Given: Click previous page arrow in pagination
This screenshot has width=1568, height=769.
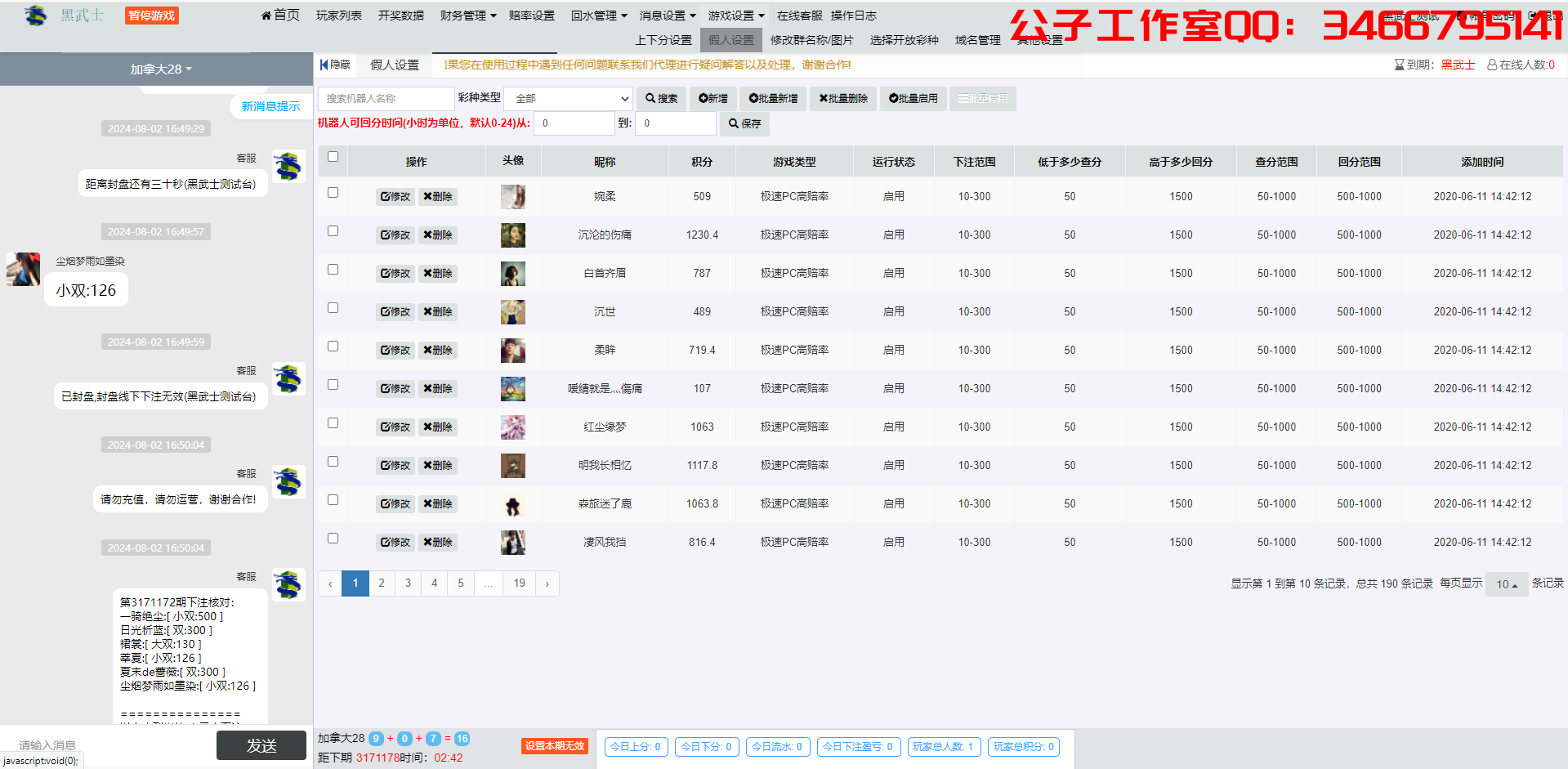Looking at the screenshot, I should tap(330, 583).
